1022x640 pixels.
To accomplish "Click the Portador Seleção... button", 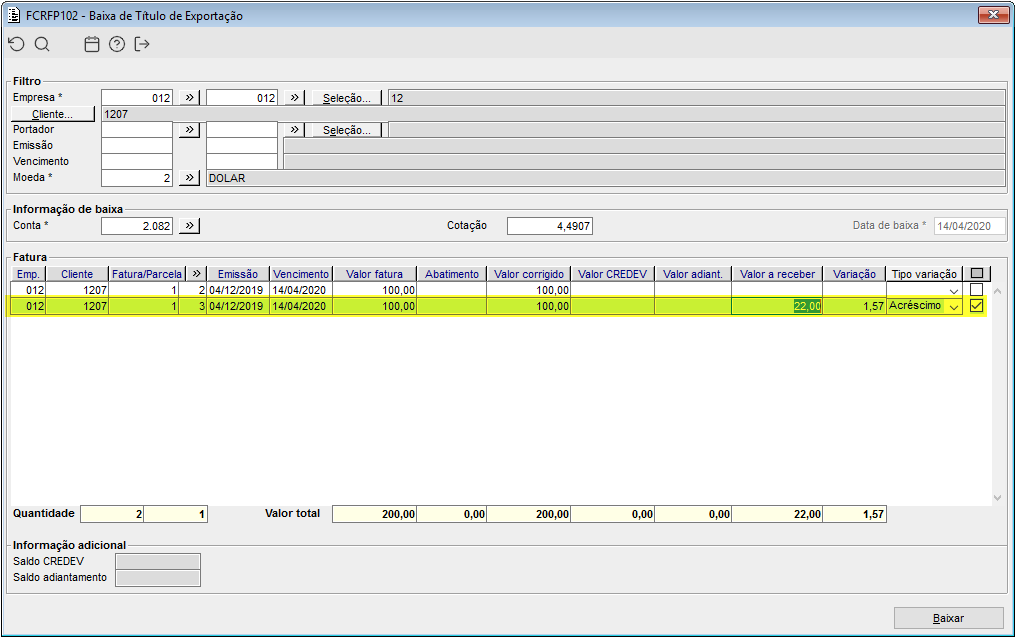I will coord(347,130).
